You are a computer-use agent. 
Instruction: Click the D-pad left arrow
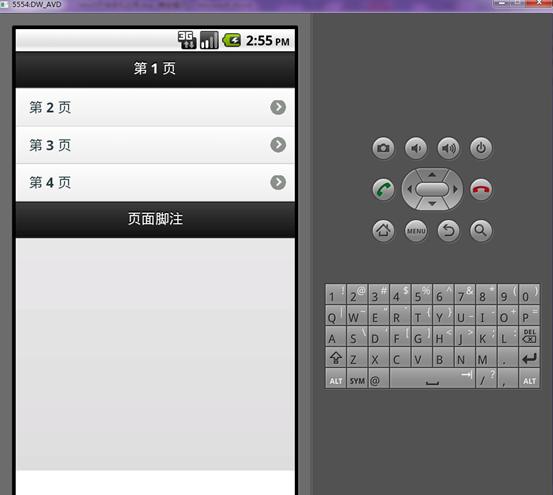pyautogui.click(x=409, y=189)
